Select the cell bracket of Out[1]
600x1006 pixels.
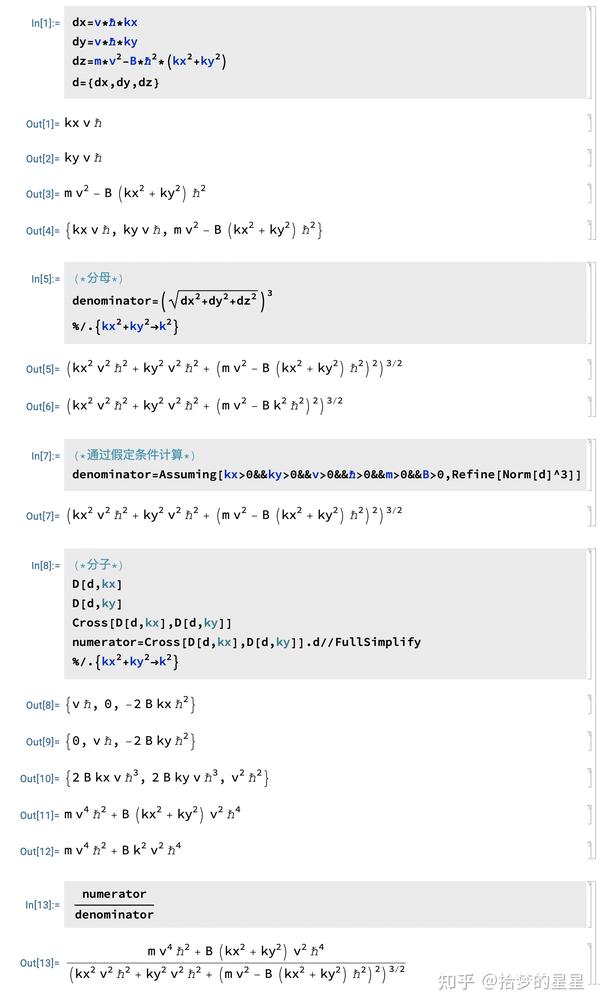589,123
